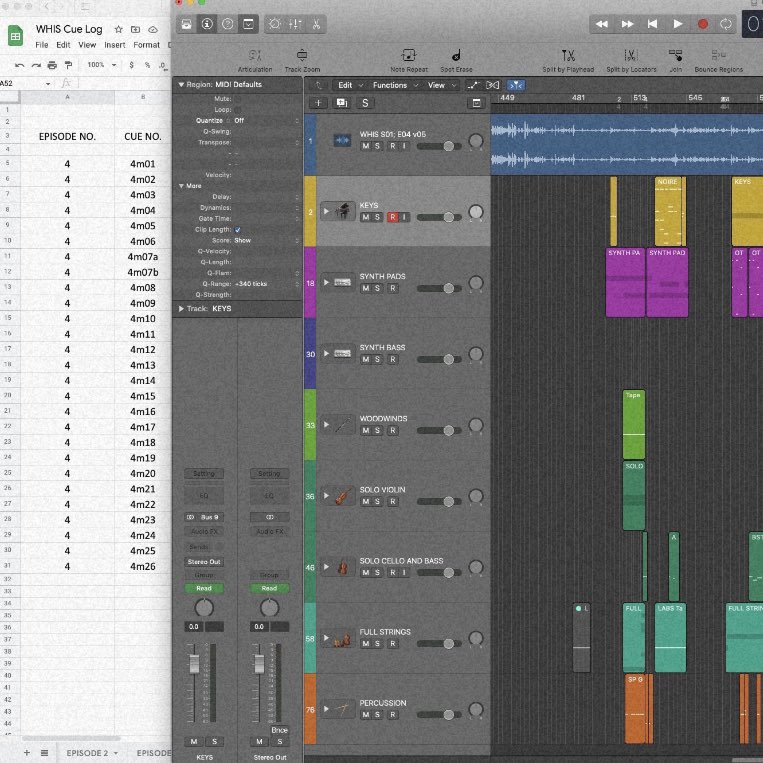The image size is (763, 763).
Task: Open the File menu in Sheets
Action: click(x=41, y=45)
